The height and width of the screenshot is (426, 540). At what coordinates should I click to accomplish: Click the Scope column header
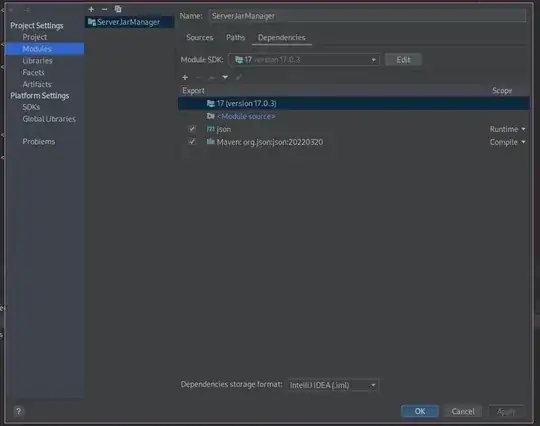(x=502, y=91)
